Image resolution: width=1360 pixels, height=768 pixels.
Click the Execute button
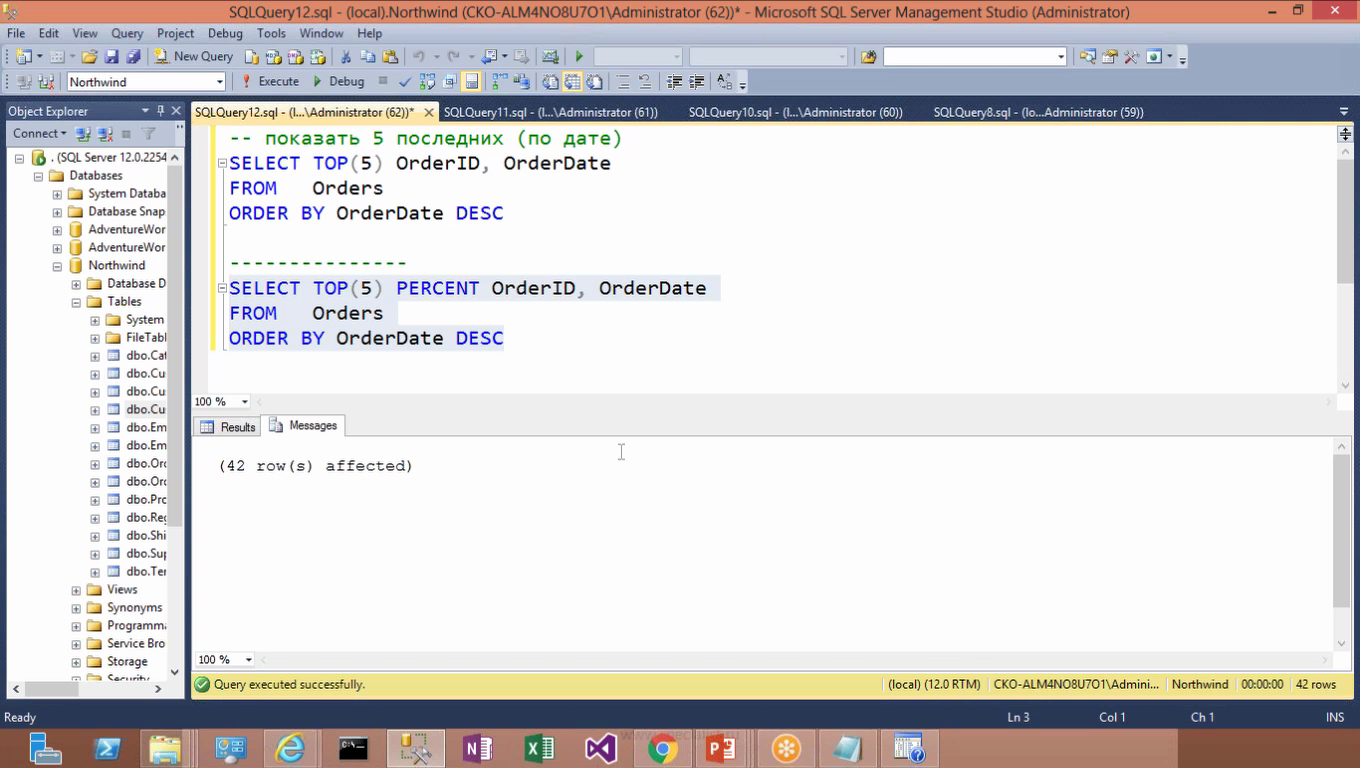[x=270, y=82]
